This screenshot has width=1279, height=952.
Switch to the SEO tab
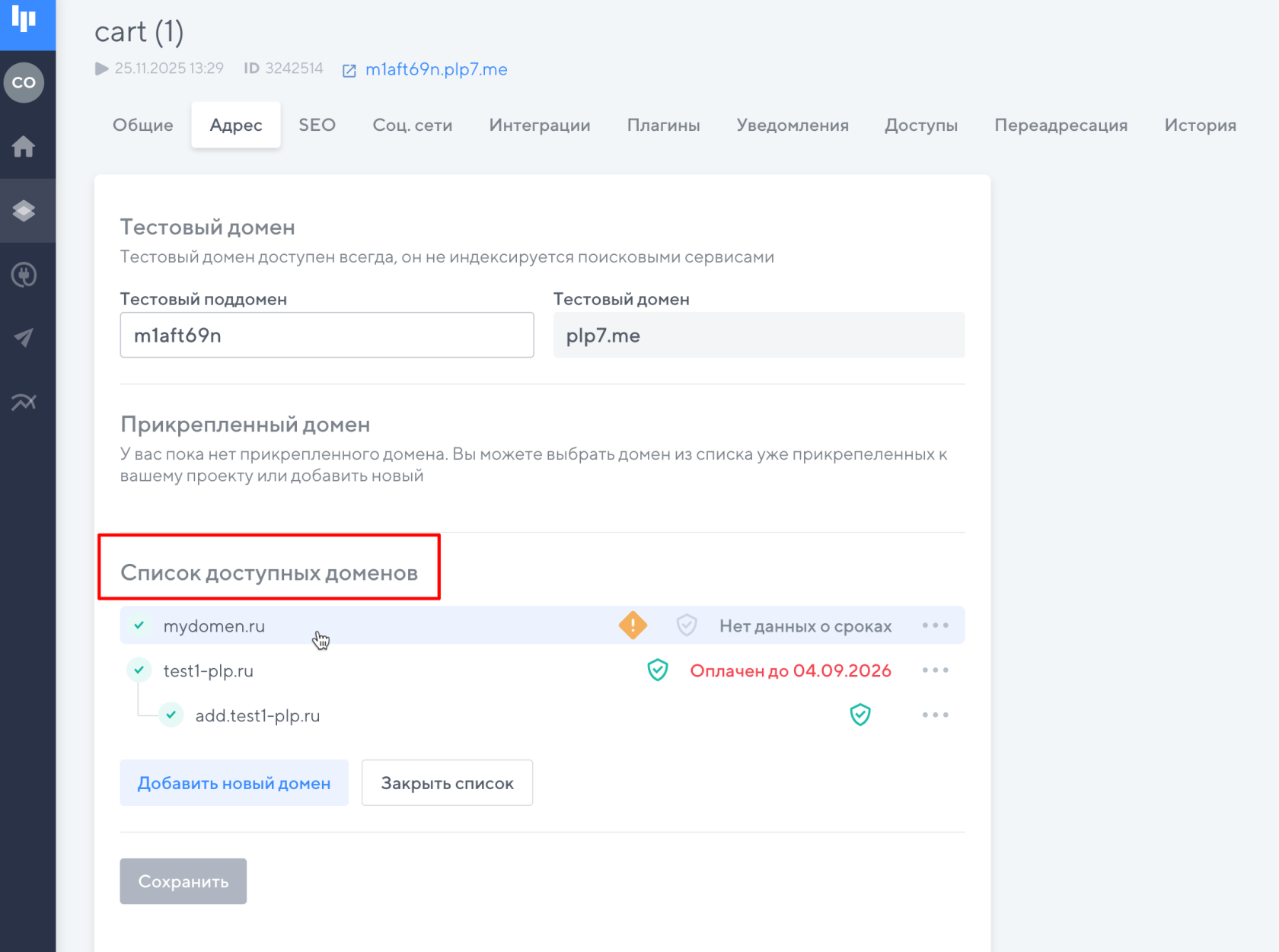pos(317,126)
